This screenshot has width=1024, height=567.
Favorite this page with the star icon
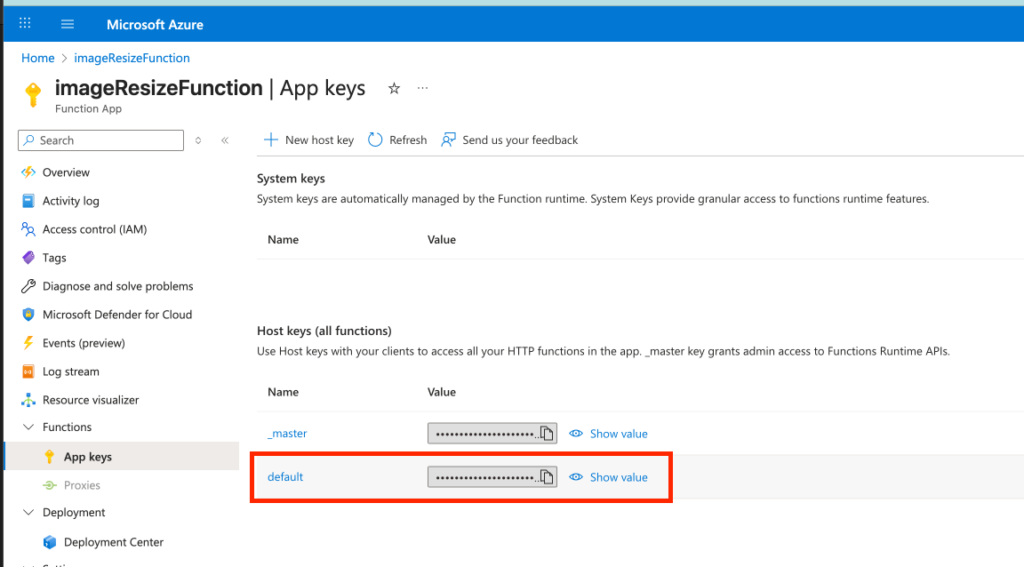click(x=394, y=89)
